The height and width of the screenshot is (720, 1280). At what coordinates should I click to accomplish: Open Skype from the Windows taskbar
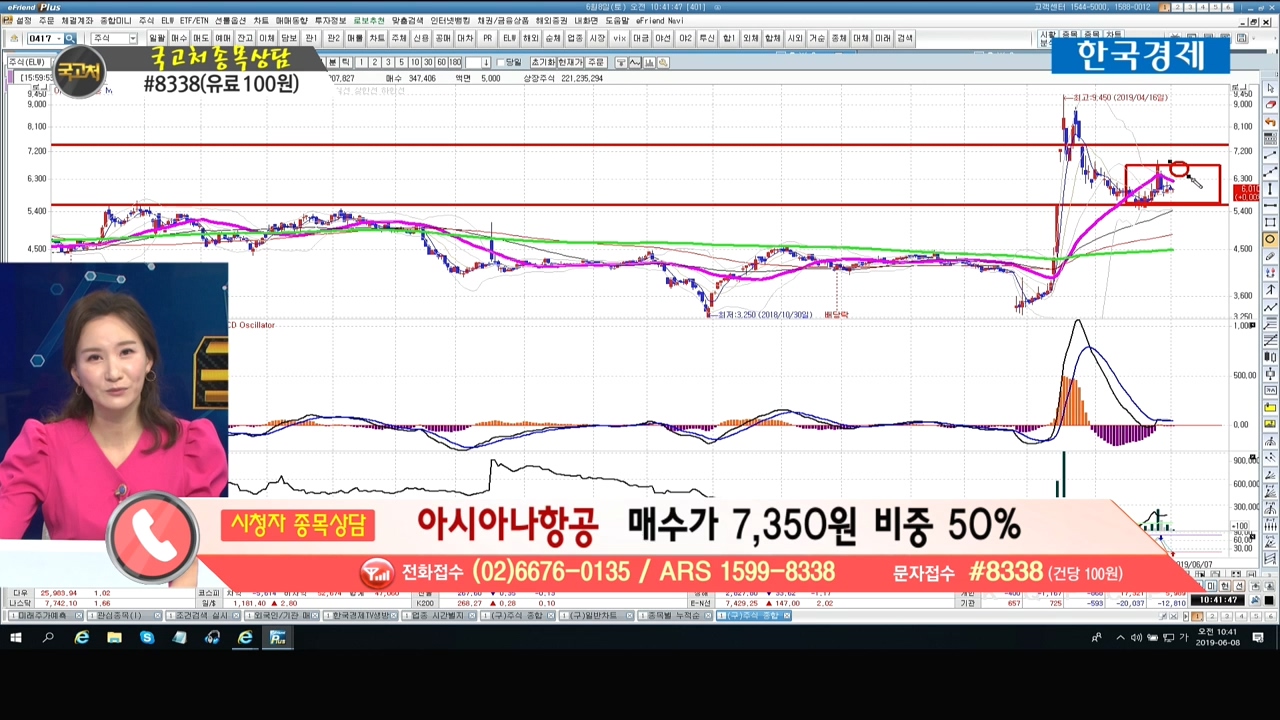coord(147,637)
